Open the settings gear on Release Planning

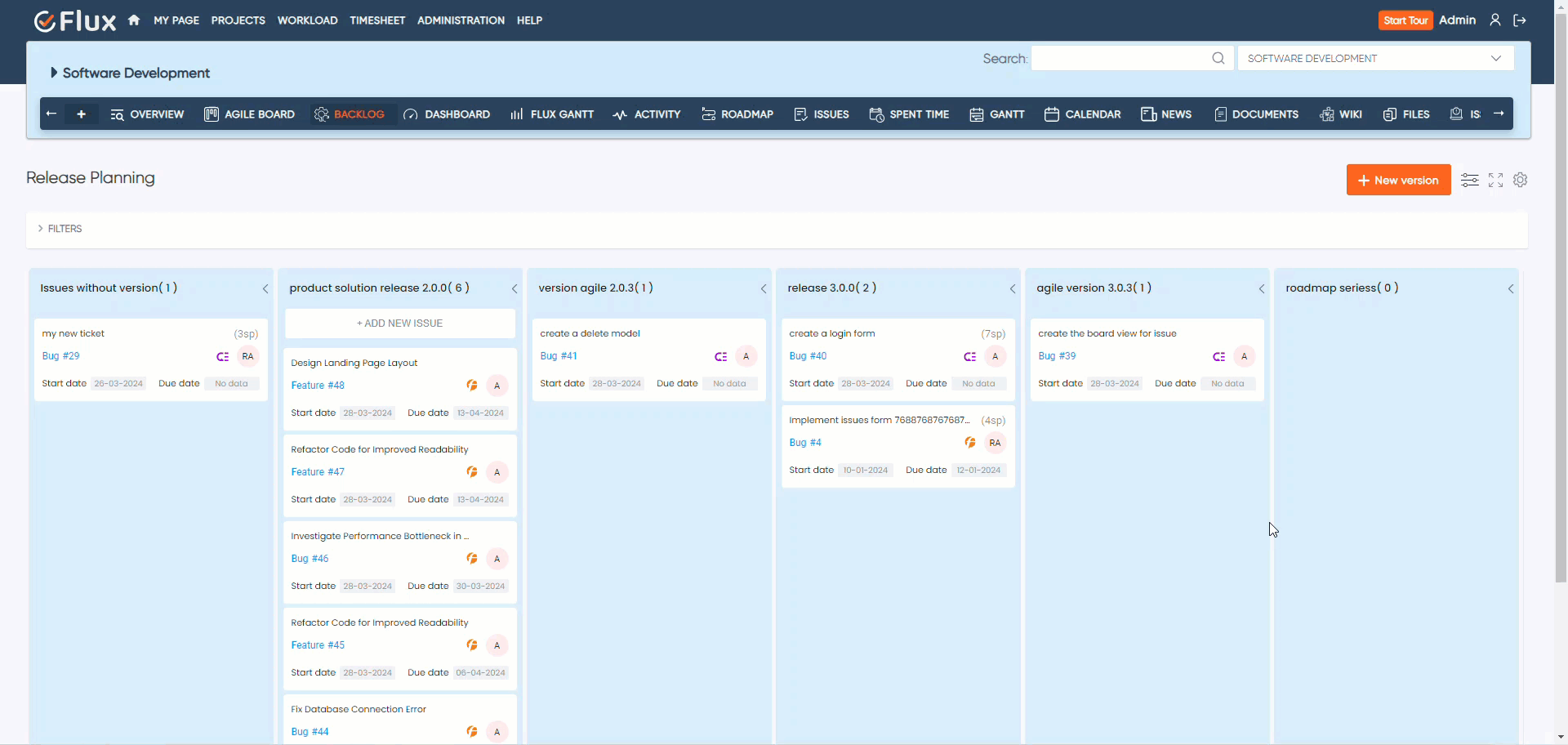[x=1520, y=180]
